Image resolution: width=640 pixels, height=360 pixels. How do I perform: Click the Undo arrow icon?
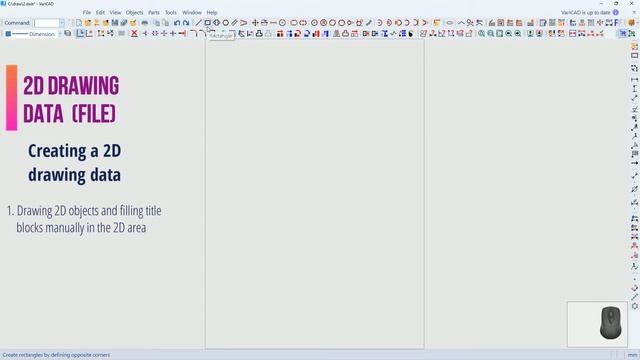[x=177, y=23]
